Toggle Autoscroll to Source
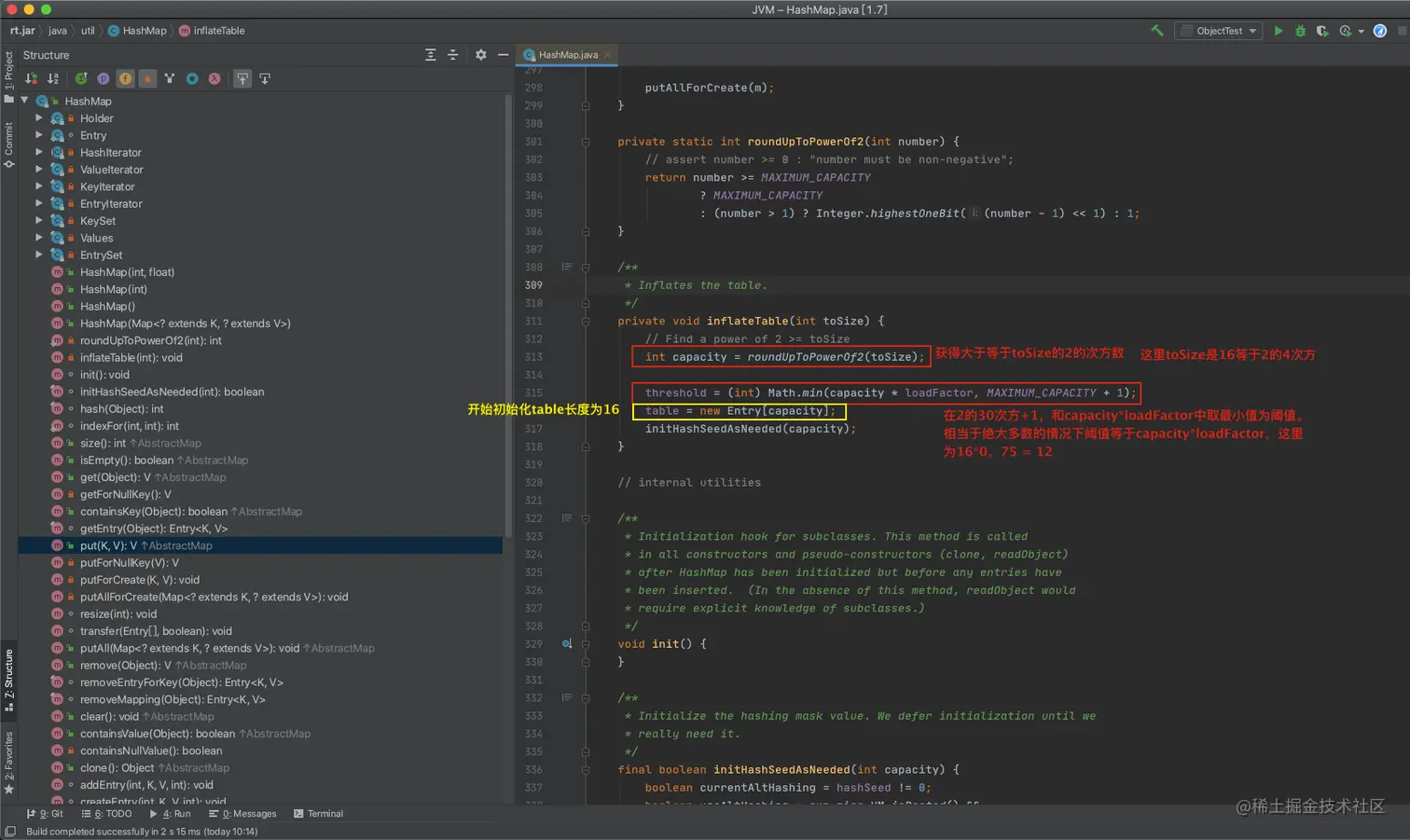The height and width of the screenshot is (840, 1410). point(242,78)
